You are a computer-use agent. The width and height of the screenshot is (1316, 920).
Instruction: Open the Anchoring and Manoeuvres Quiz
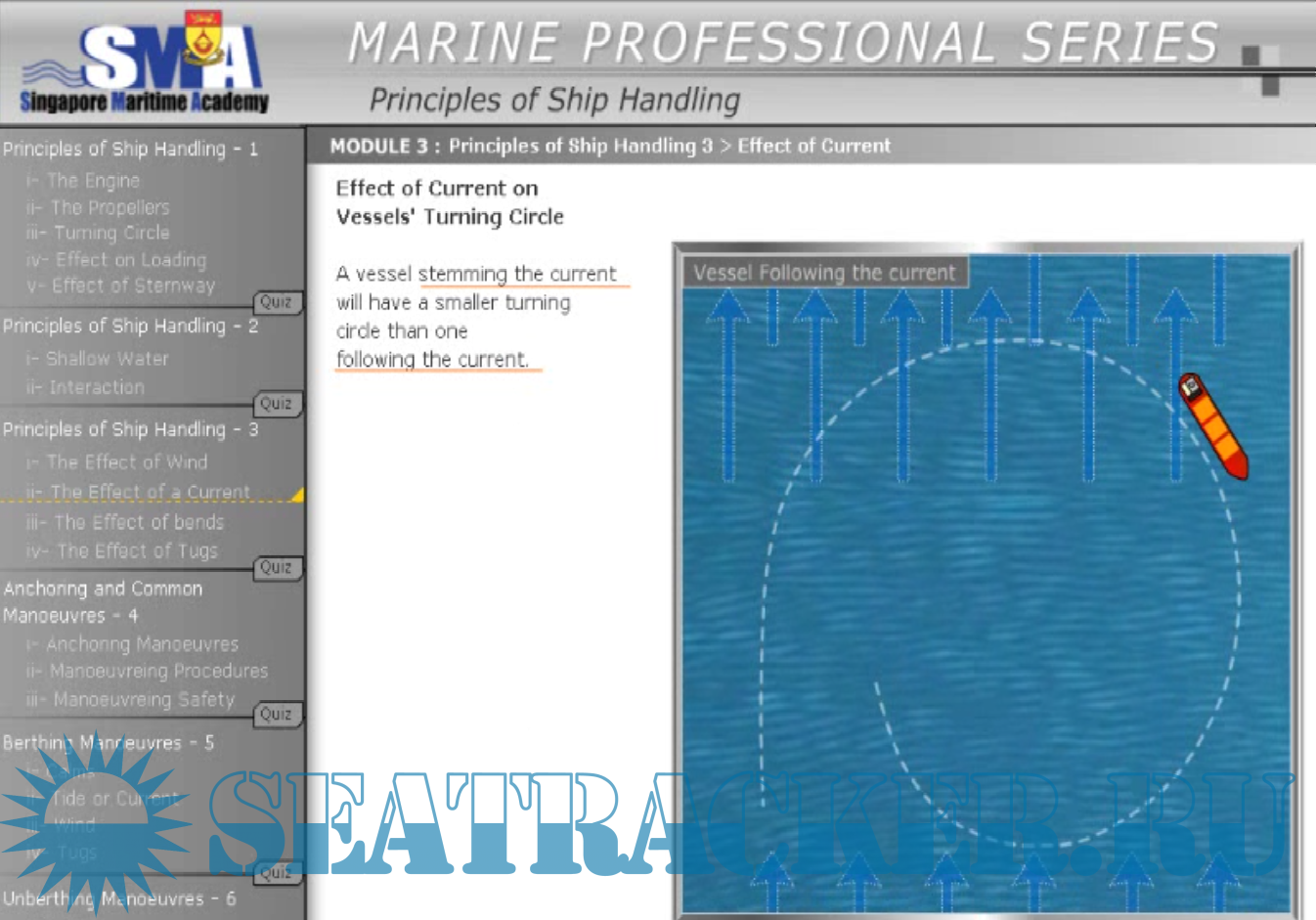coord(276,714)
